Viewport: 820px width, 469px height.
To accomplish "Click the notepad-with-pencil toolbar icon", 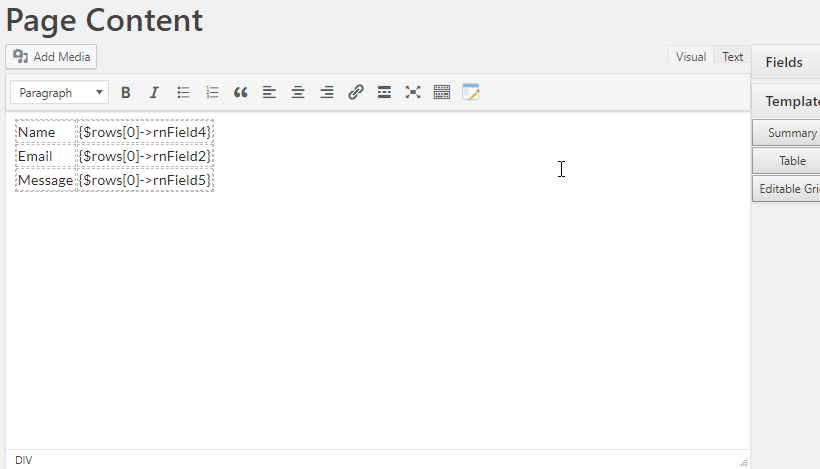I will [x=471, y=93].
